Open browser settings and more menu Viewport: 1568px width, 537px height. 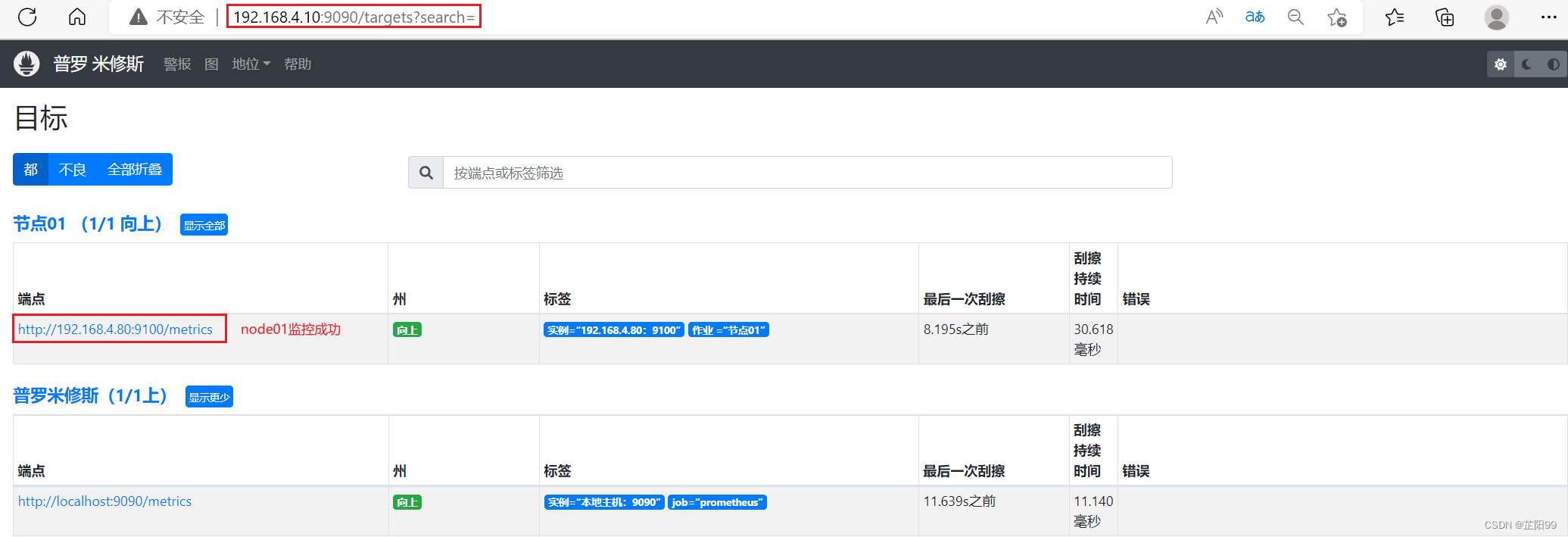(1548, 17)
